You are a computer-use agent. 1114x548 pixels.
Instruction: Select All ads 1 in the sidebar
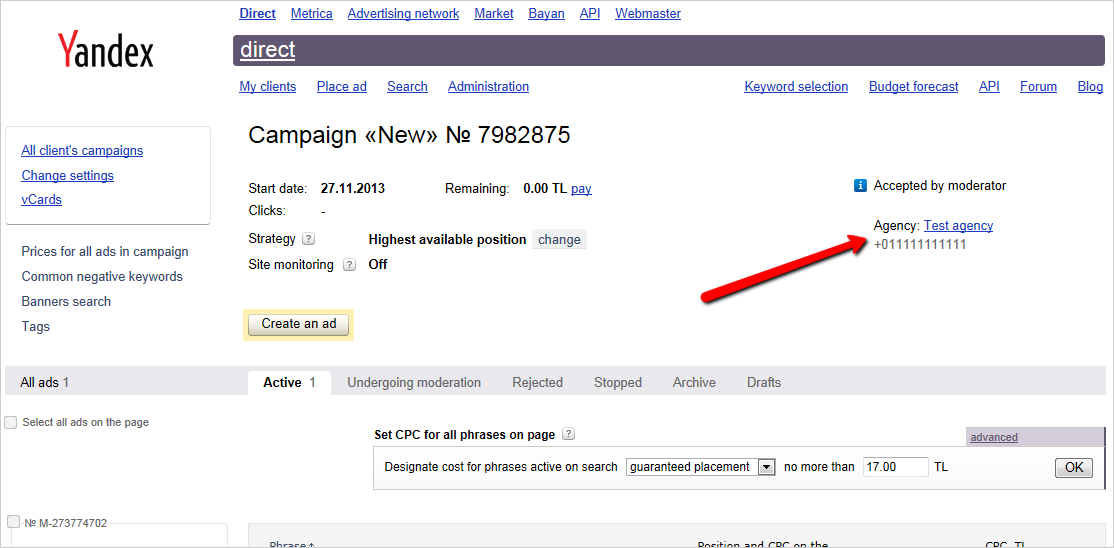tap(45, 382)
